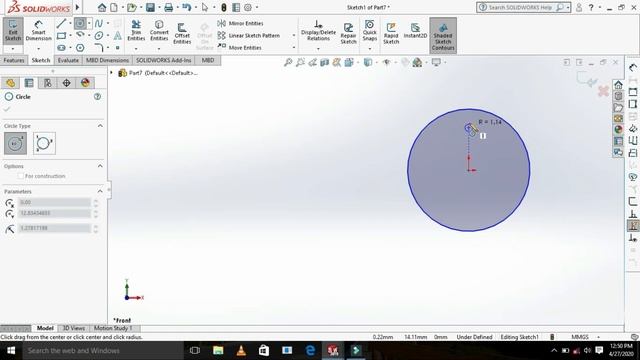The image size is (640, 360).
Task: Open Quick Snaps dropdown arrow
Action: [369, 49]
